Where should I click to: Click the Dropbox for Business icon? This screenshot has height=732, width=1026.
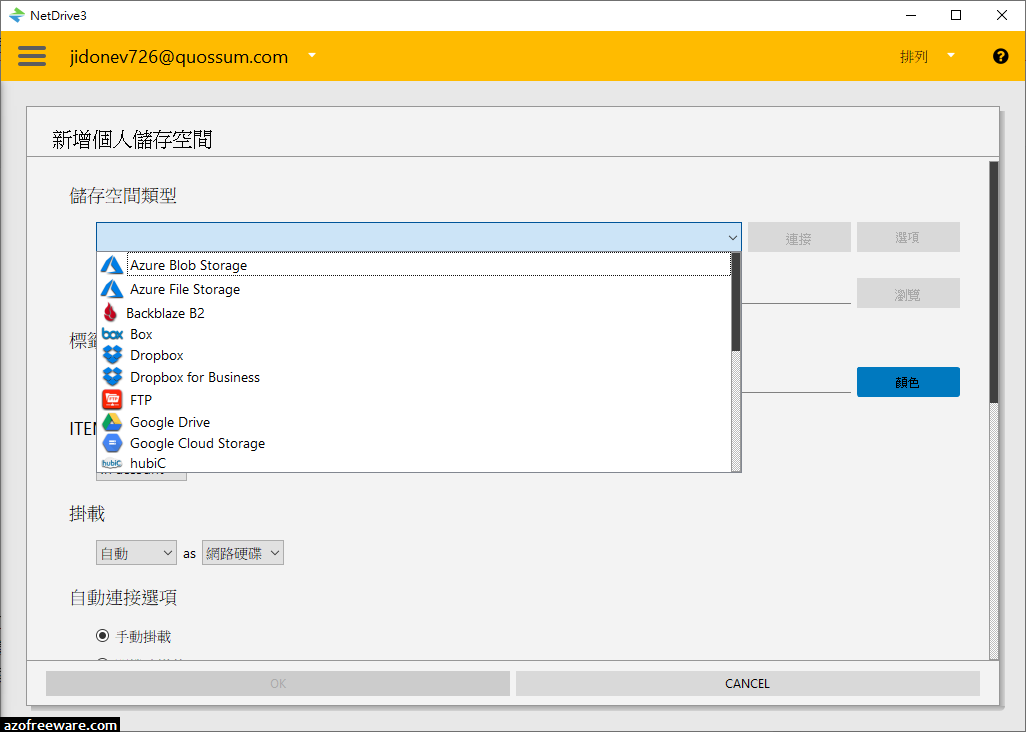pyautogui.click(x=113, y=377)
